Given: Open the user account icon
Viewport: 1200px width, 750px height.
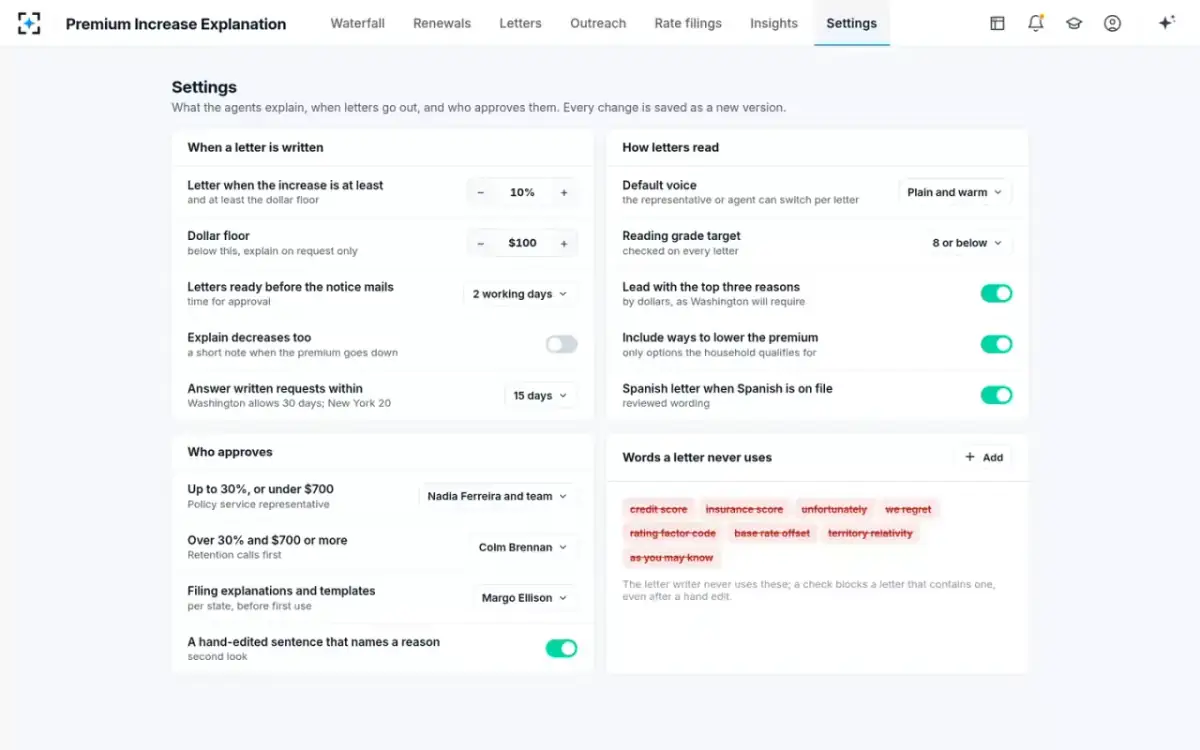Looking at the screenshot, I should tap(1112, 23).
